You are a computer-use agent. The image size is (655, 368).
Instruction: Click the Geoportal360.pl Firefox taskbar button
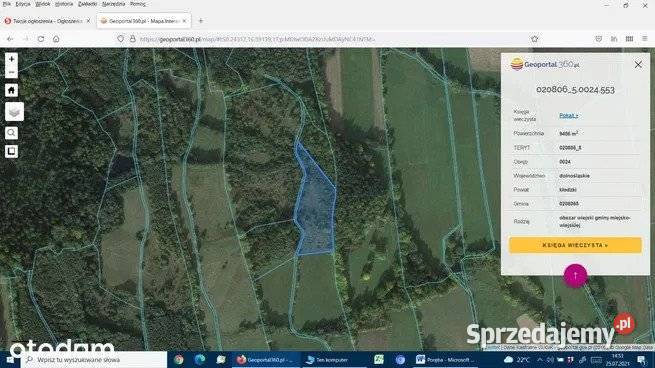pyautogui.click(x=266, y=360)
